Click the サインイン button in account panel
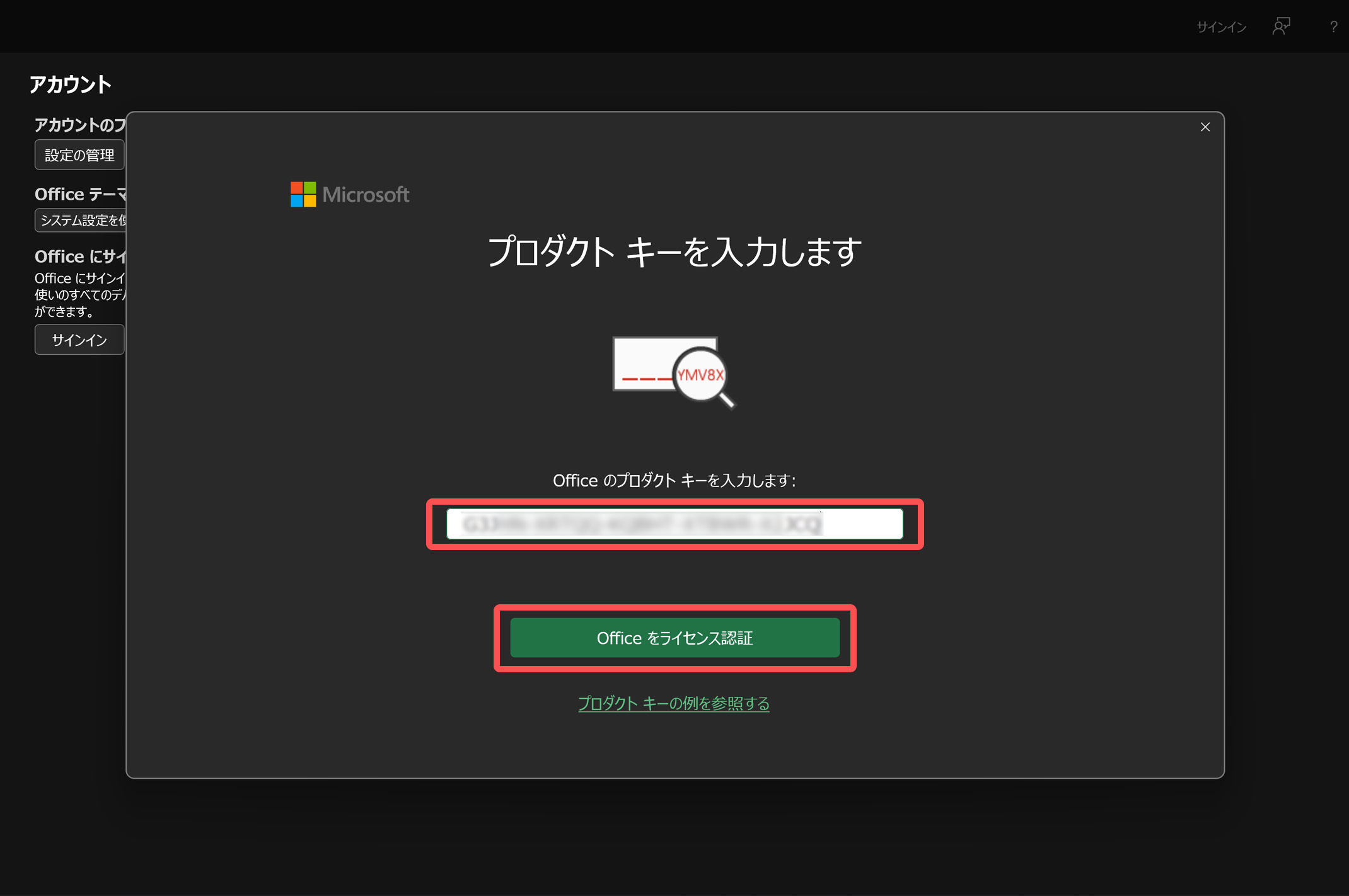 point(79,340)
